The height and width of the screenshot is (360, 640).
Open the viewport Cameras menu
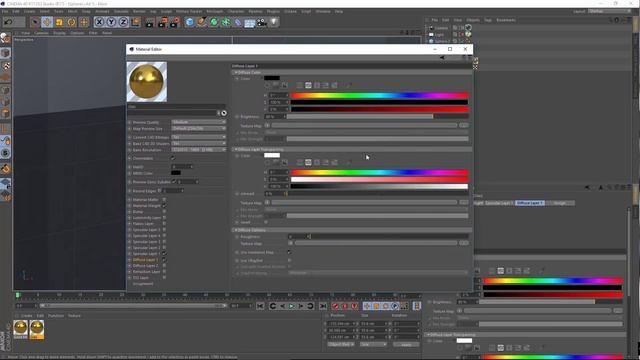pyautogui.click(x=41, y=33)
